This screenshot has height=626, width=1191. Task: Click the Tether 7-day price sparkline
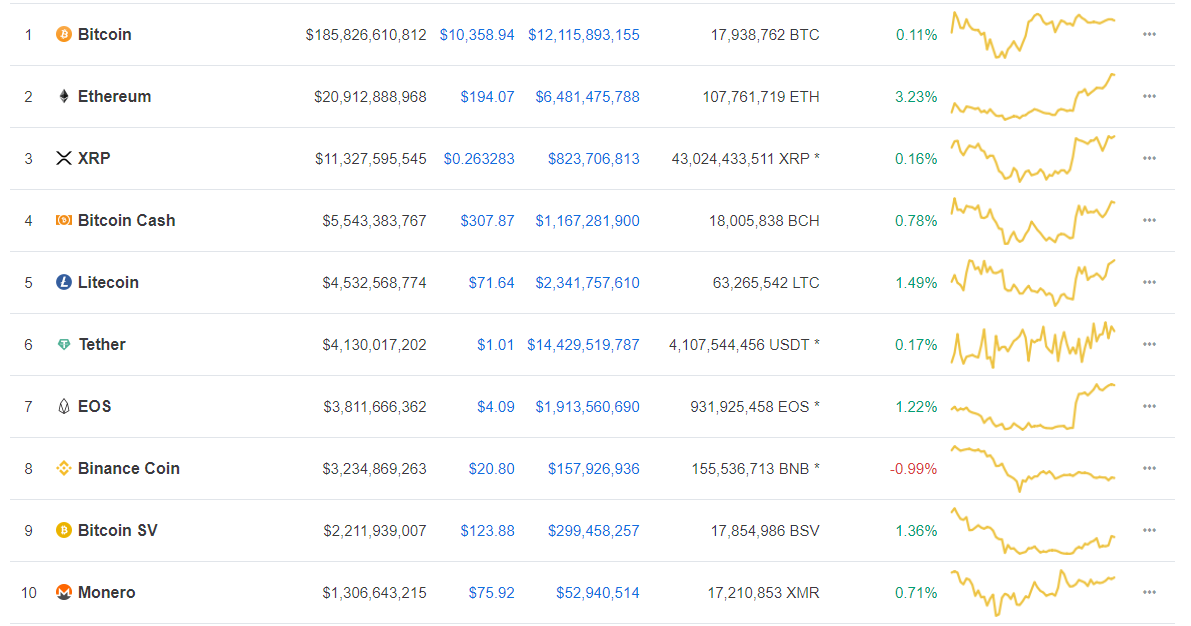1033,345
